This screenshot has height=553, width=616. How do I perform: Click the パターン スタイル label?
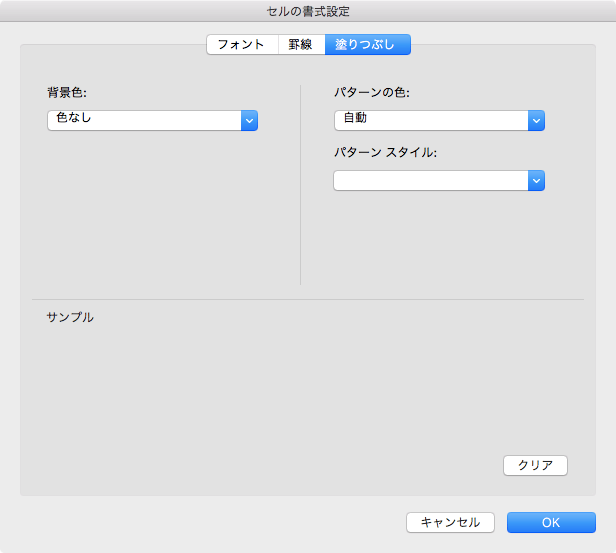[x=386, y=153]
